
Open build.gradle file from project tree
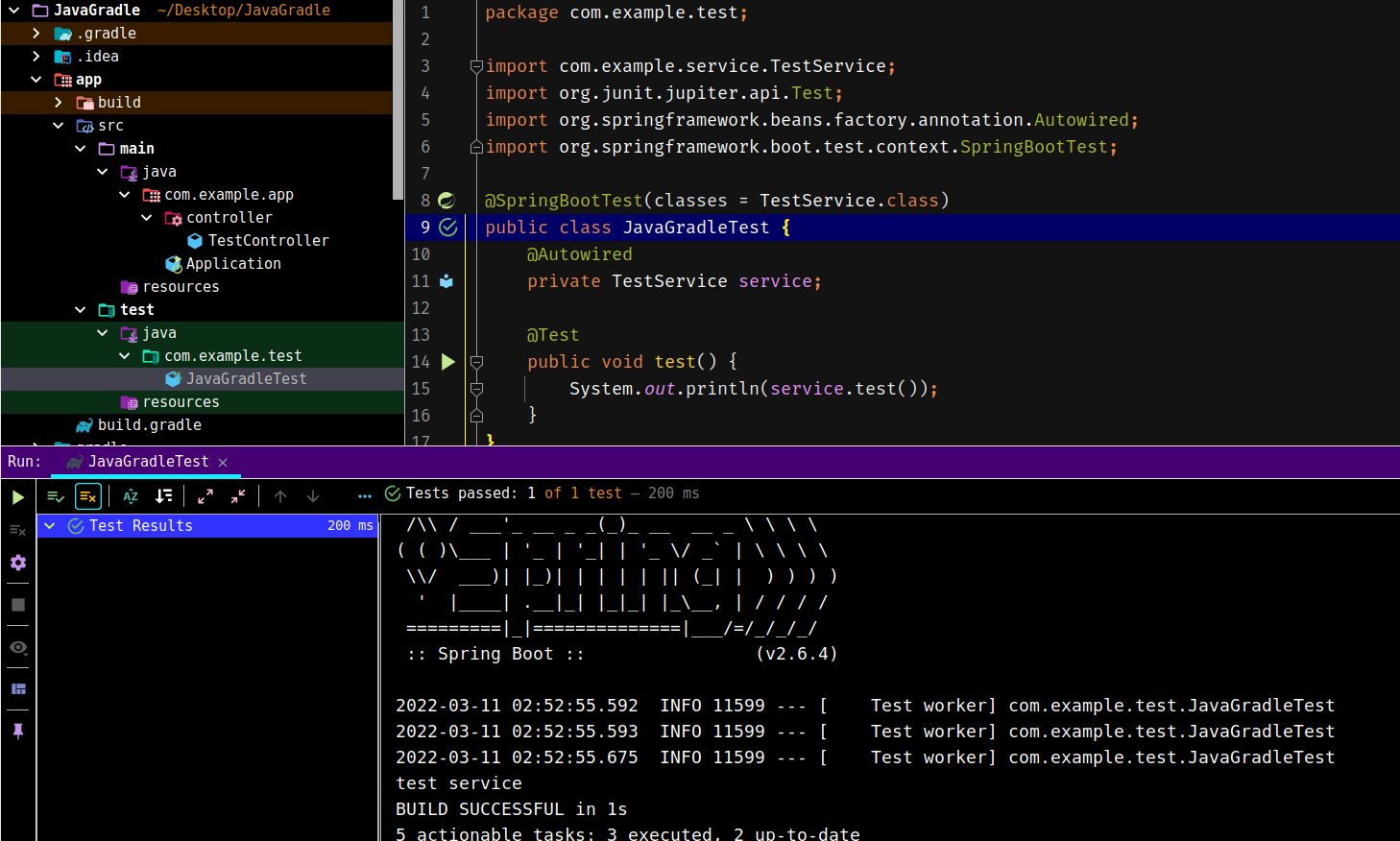point(149,425)
